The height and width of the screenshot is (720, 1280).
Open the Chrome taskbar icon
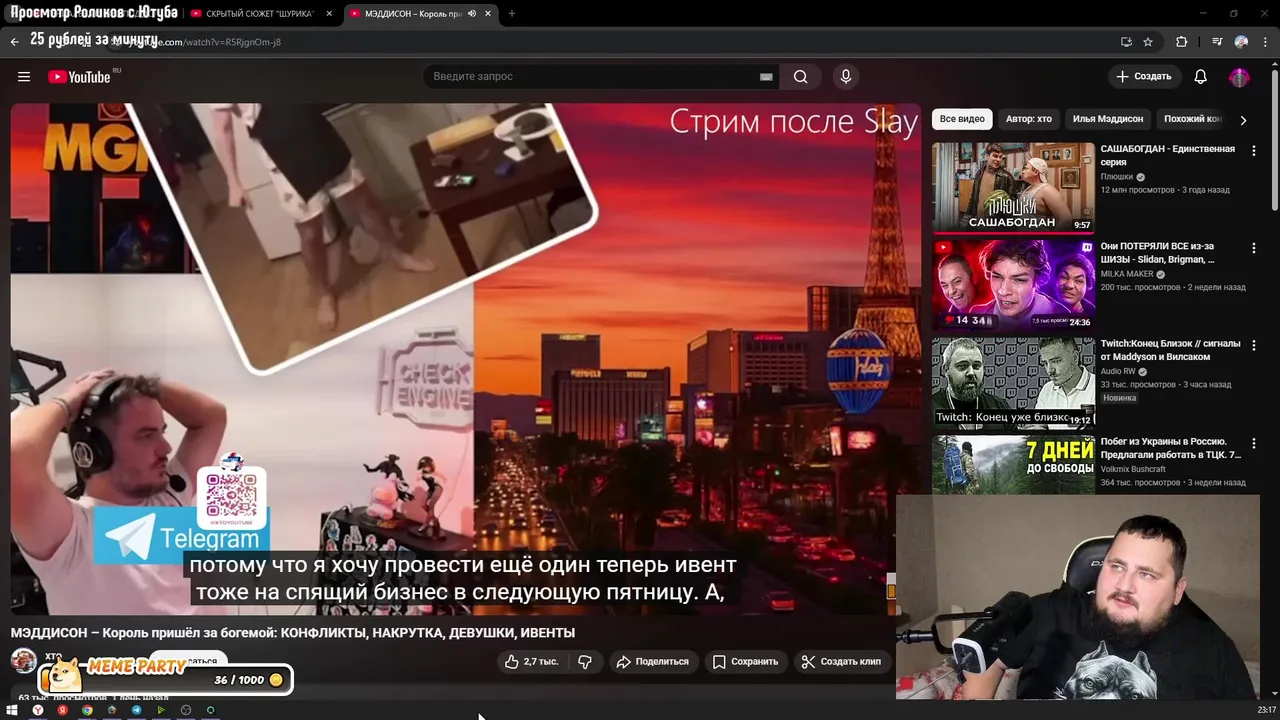(87, 710)
